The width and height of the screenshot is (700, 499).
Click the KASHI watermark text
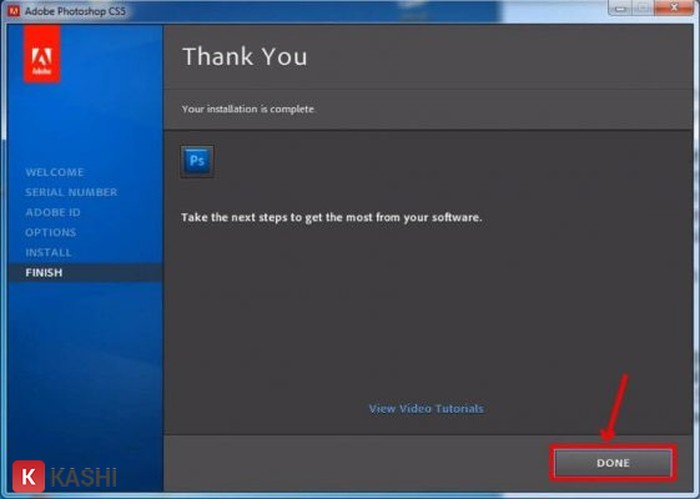click(x=83, y=477)
